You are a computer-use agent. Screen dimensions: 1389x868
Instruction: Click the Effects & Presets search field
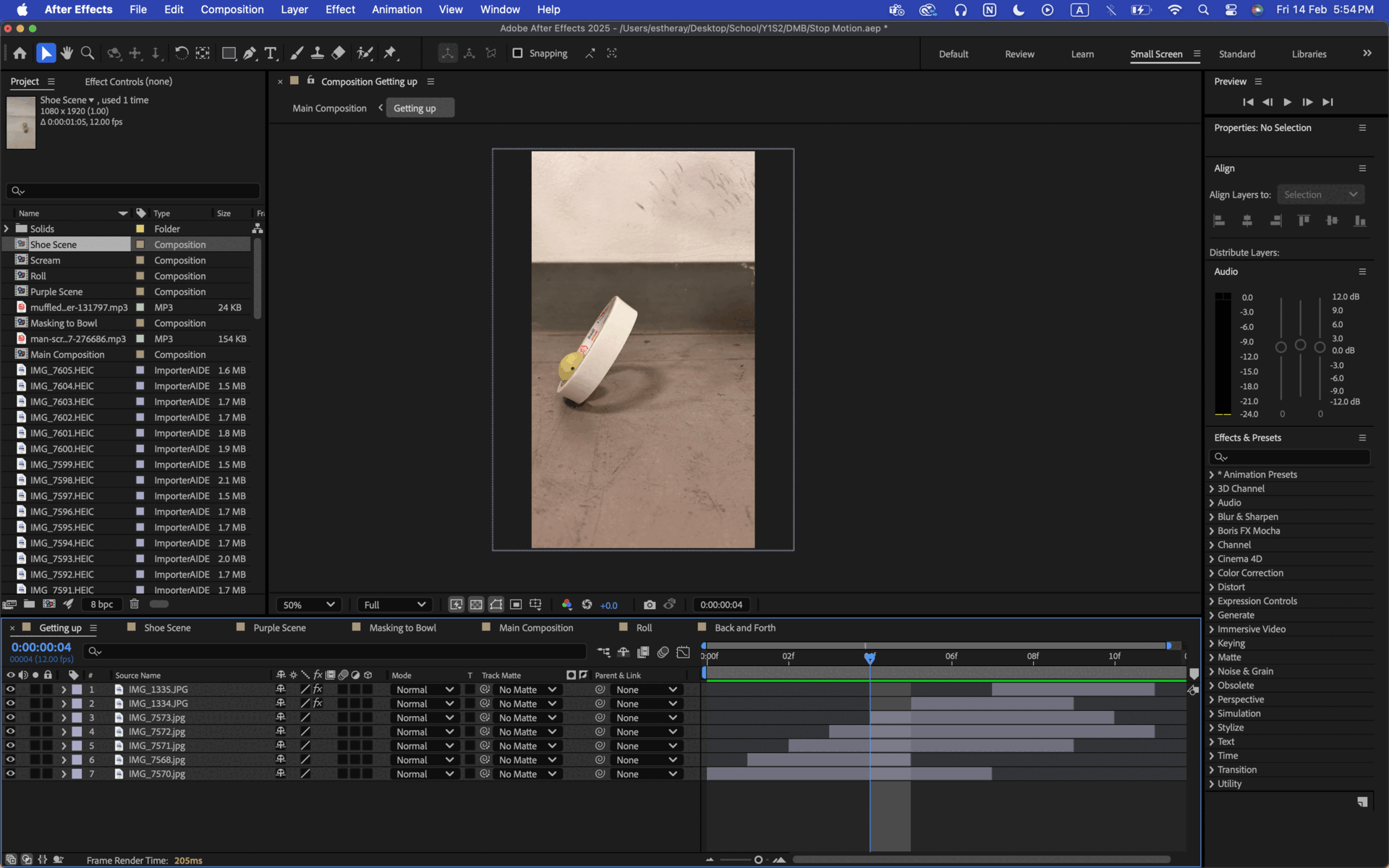1289,457
